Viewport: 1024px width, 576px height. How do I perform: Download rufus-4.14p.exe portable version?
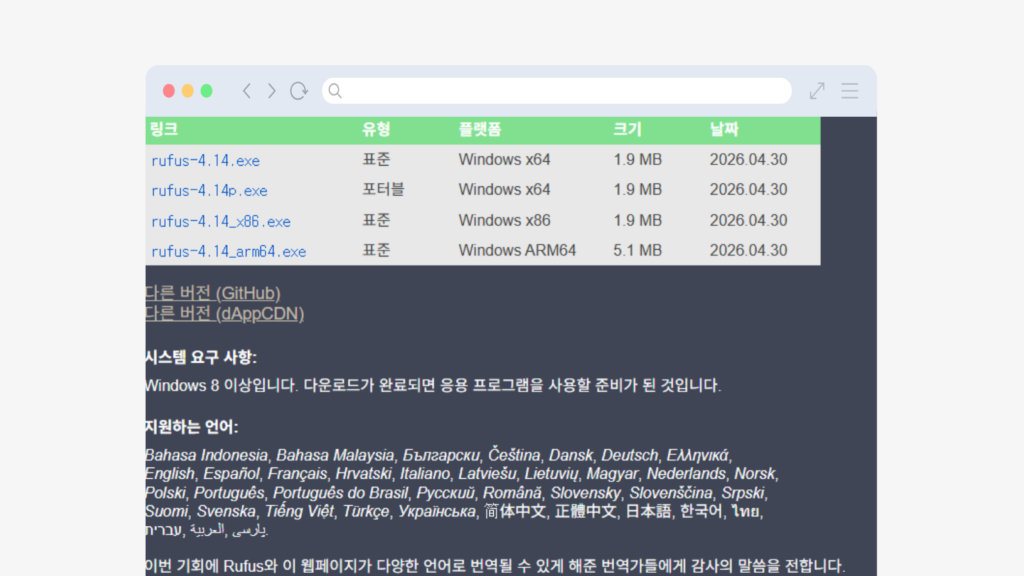pyautogui.click(x=209, y=191)
